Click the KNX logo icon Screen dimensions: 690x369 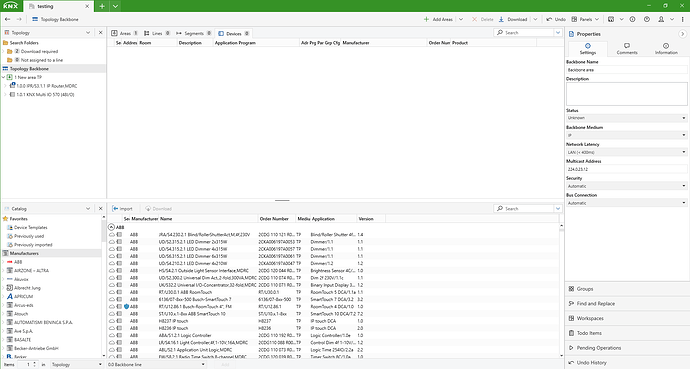tap(11, 6)
